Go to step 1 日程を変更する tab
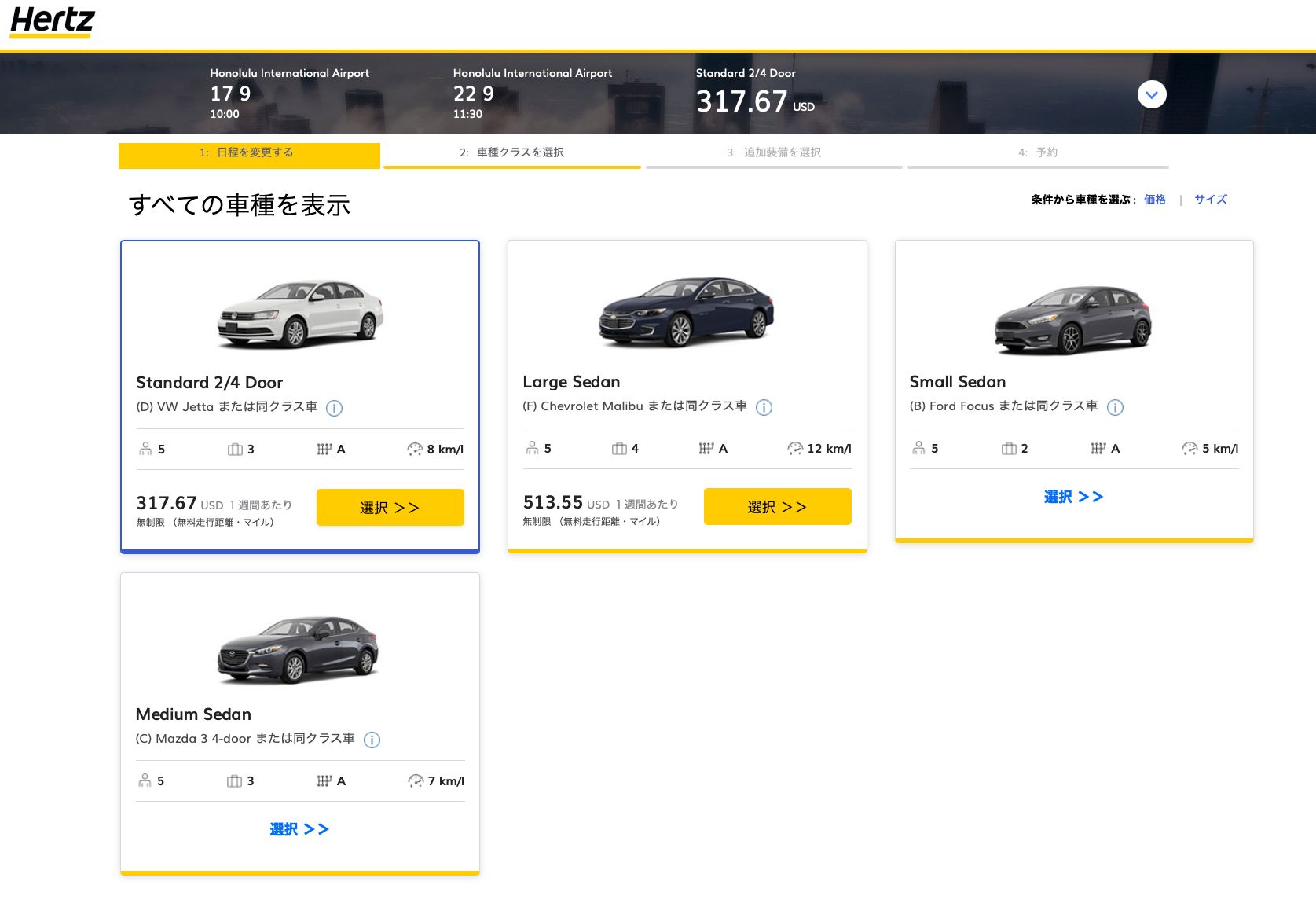This screenshot has width=1316, height=907. pyautogui.click(x=249, y=153)
